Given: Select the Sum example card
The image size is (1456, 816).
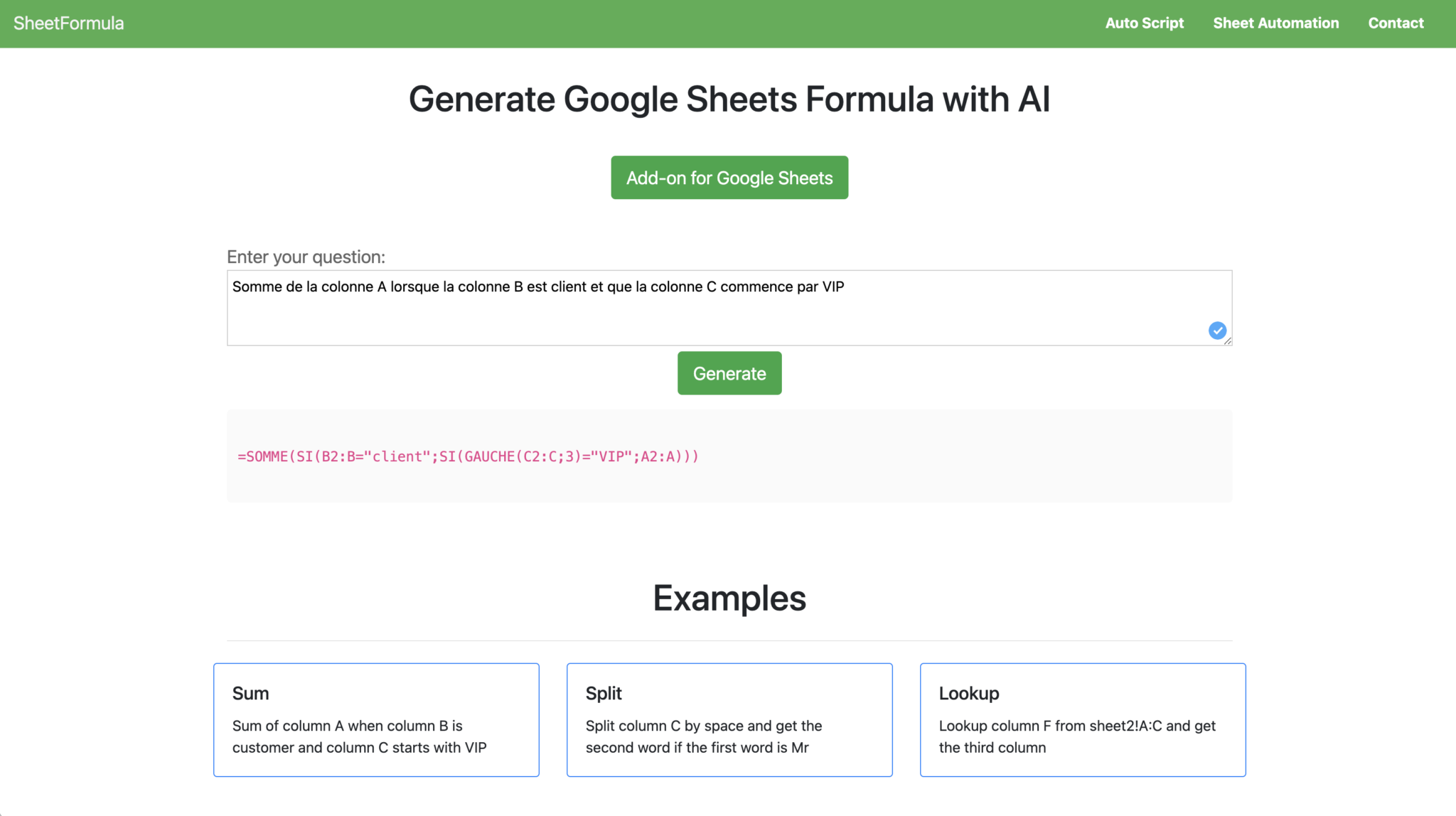Looking at the screenshot, I should 376,719.
